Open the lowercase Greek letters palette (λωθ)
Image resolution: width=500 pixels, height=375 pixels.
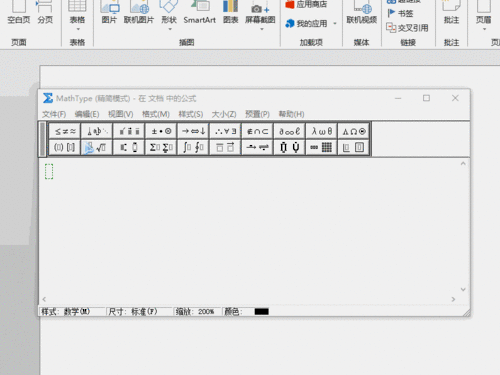click(322, 131)
